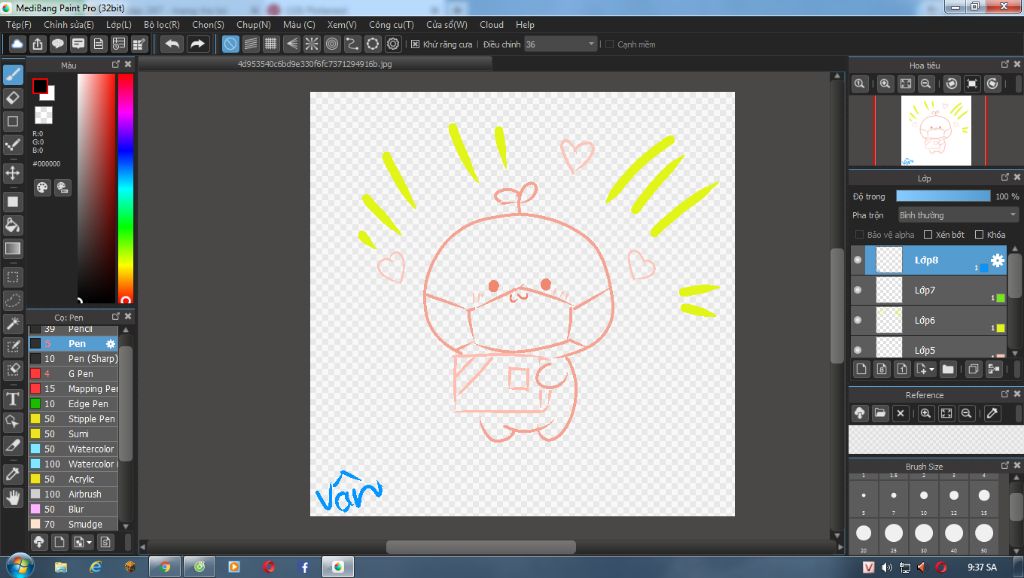
Task: Undock the Hoa tiêu navigator panel
Action: point(1005,64)
